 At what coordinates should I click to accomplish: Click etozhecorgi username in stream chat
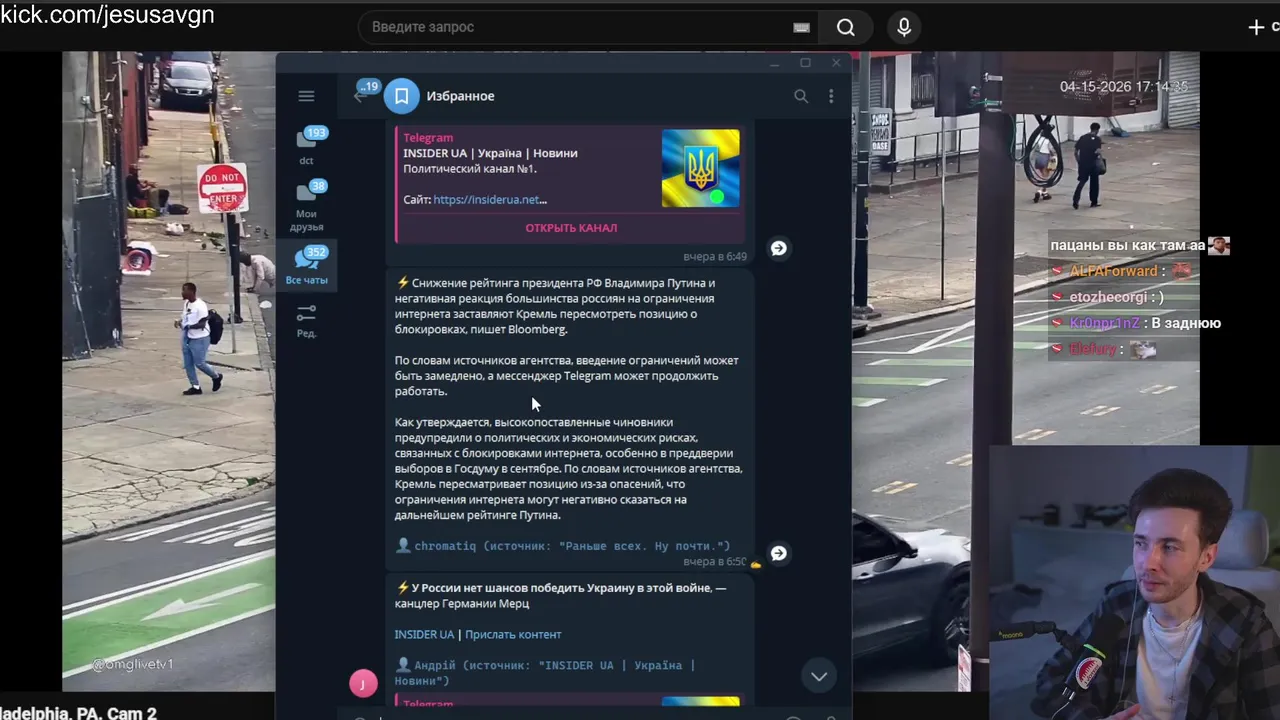[1108, 297]
